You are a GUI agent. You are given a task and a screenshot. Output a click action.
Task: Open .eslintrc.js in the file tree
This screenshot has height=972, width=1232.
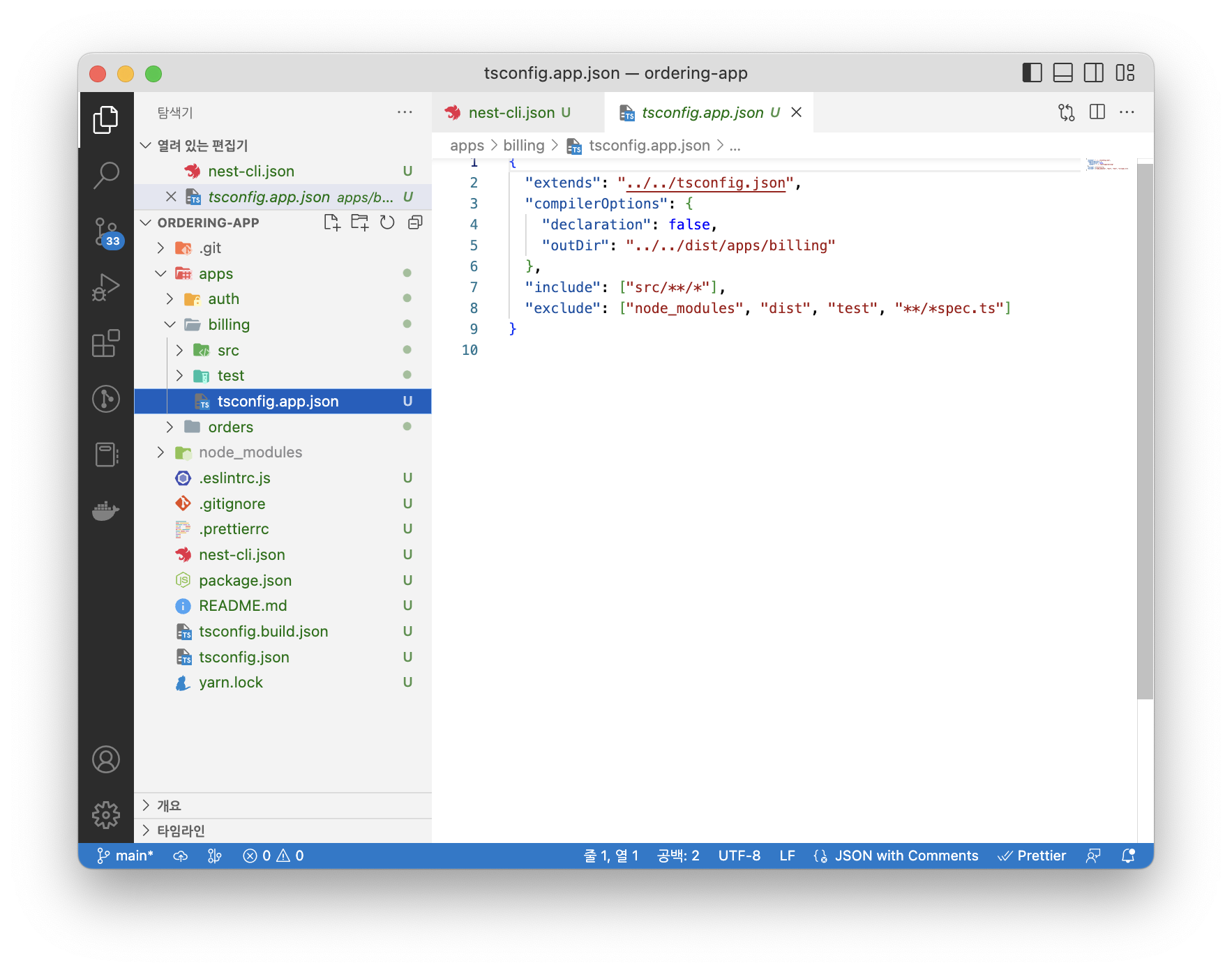click(283, 478)
